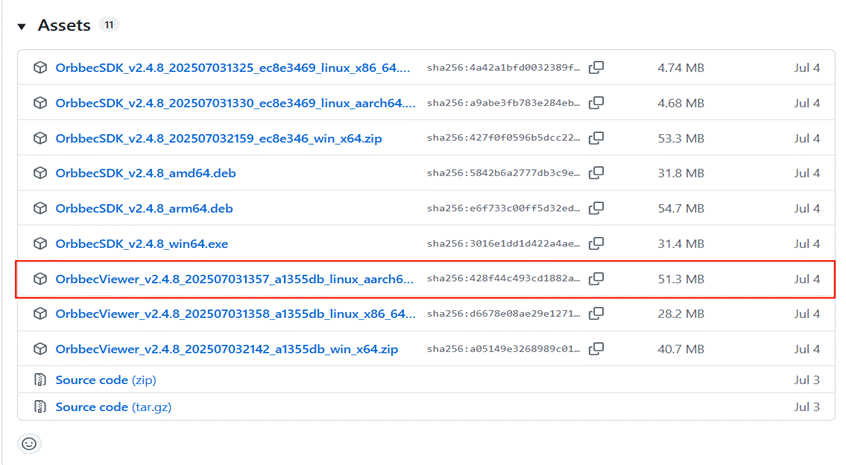Download OrbbecSDK_v2.4.8_amd64.deb

146,173
